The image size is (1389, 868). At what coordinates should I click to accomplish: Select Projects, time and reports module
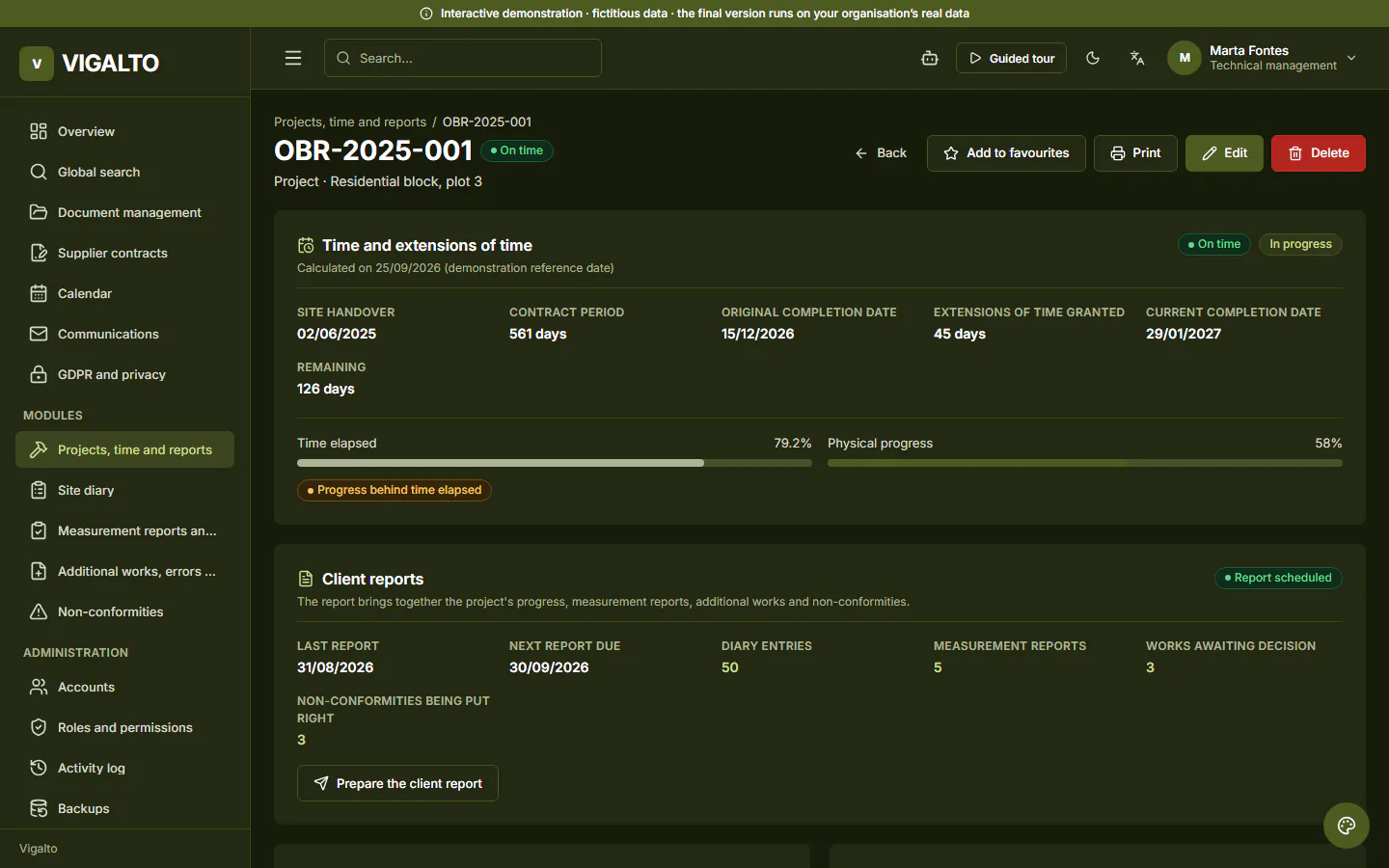124,449
